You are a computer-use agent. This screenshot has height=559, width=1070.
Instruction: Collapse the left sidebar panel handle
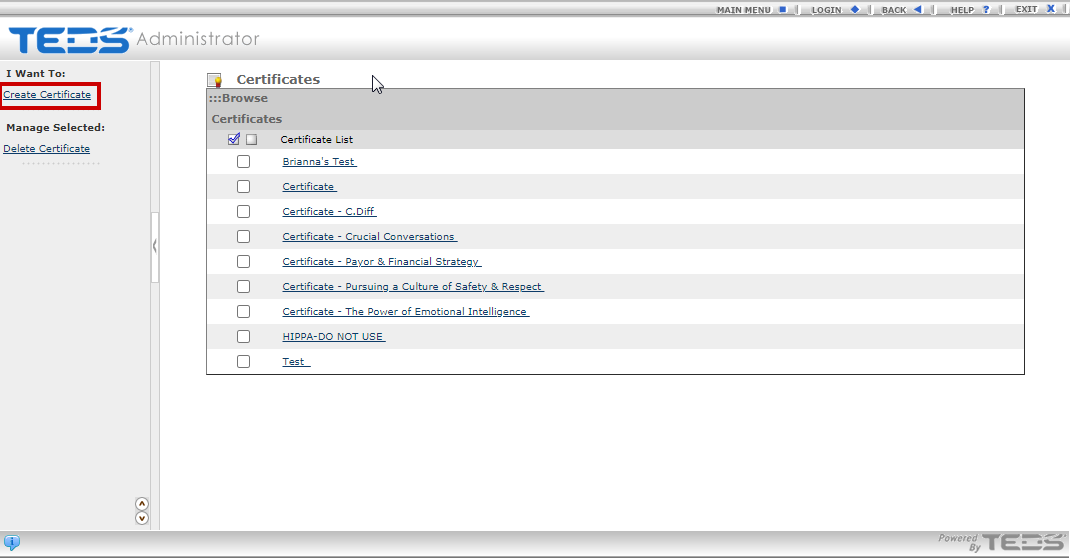[x=155, y=246]
